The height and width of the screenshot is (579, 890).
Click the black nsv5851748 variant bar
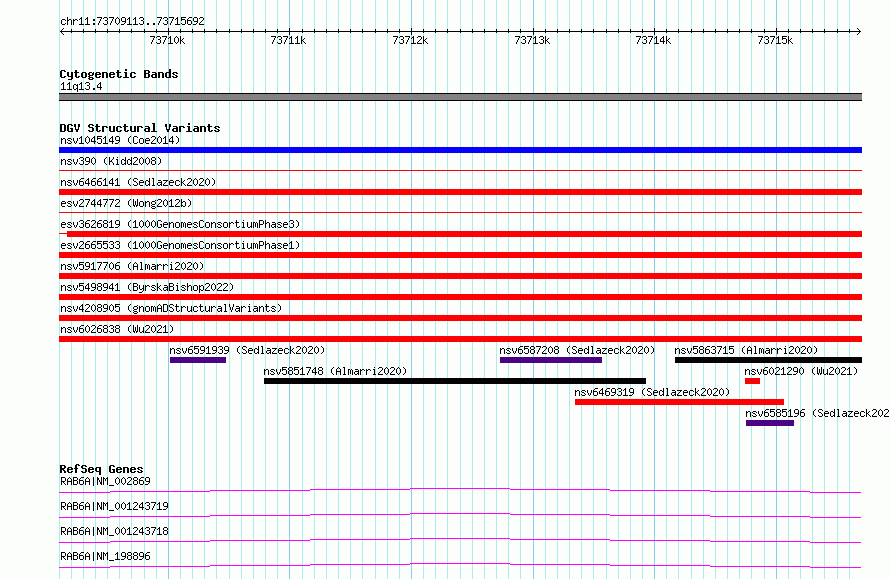point(455,381)
